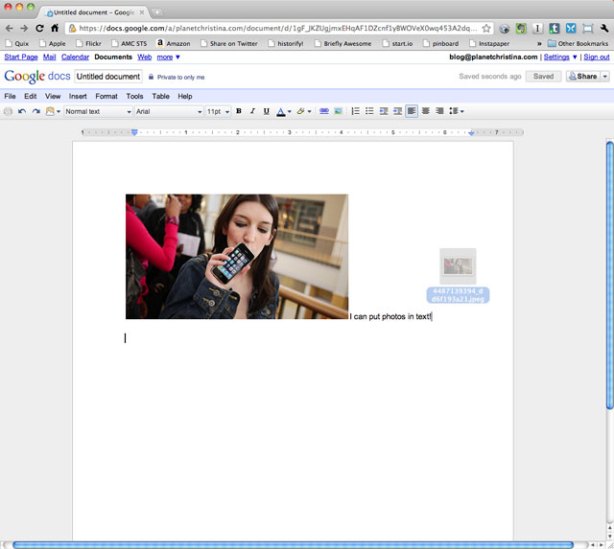The image size is (614, 549).
Task: Insert a link using the link icon
Action: point(324,111)
